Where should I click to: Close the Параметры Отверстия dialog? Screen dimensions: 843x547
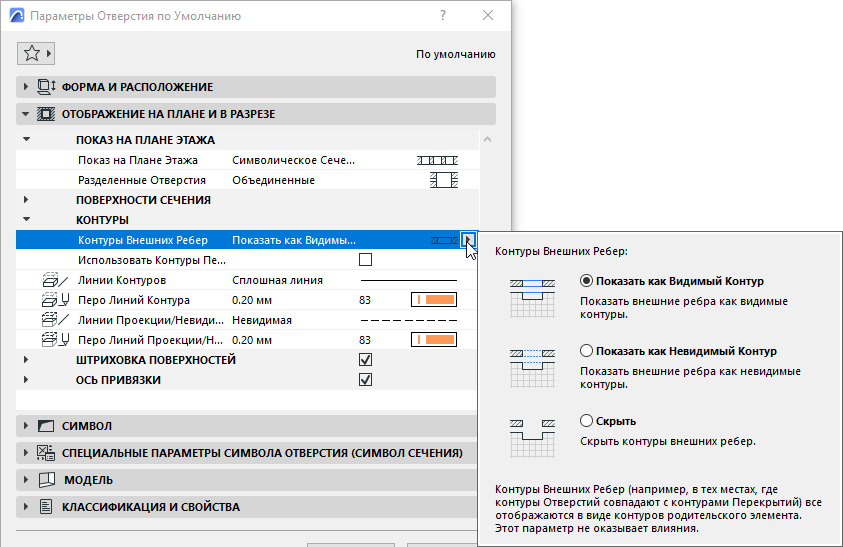pyautogui.click(x=488, y=15)
